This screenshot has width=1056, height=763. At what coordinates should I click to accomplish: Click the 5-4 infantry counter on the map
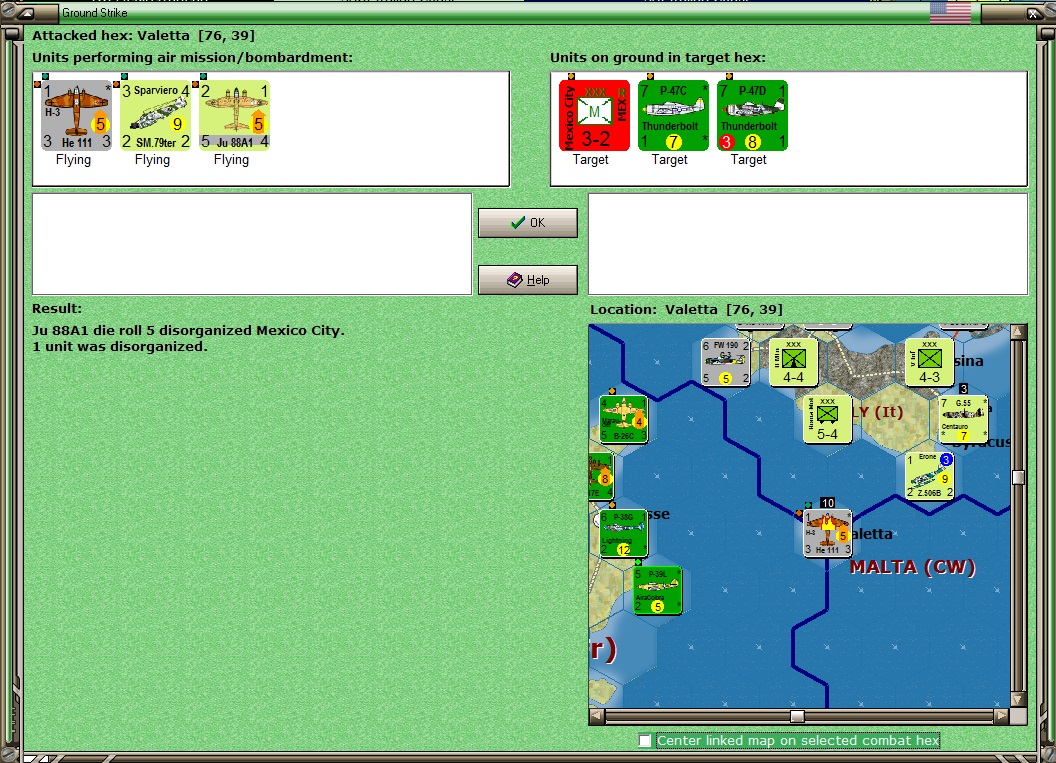tap(827, 419)
